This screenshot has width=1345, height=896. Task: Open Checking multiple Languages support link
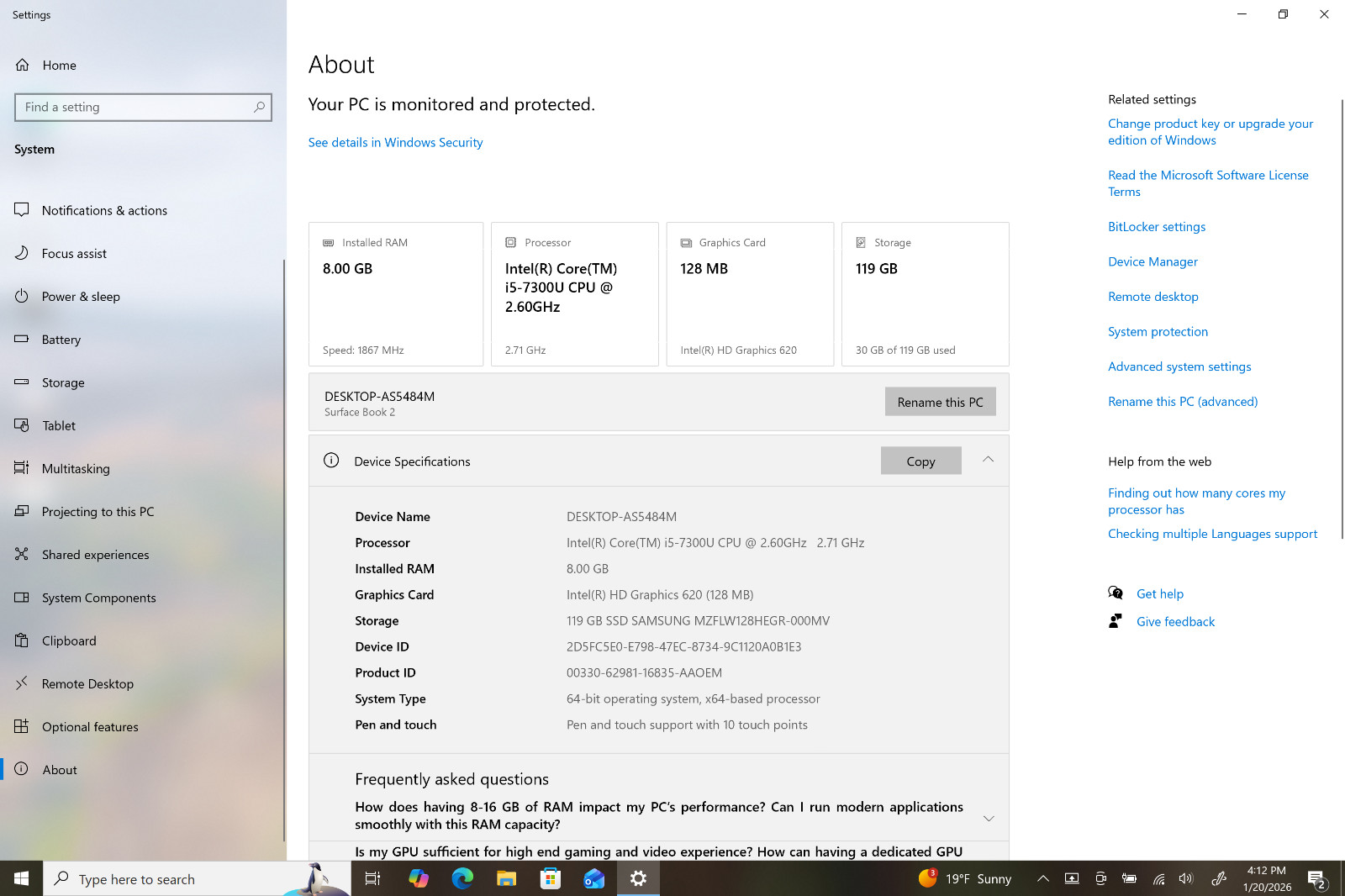click(1212, 534)
